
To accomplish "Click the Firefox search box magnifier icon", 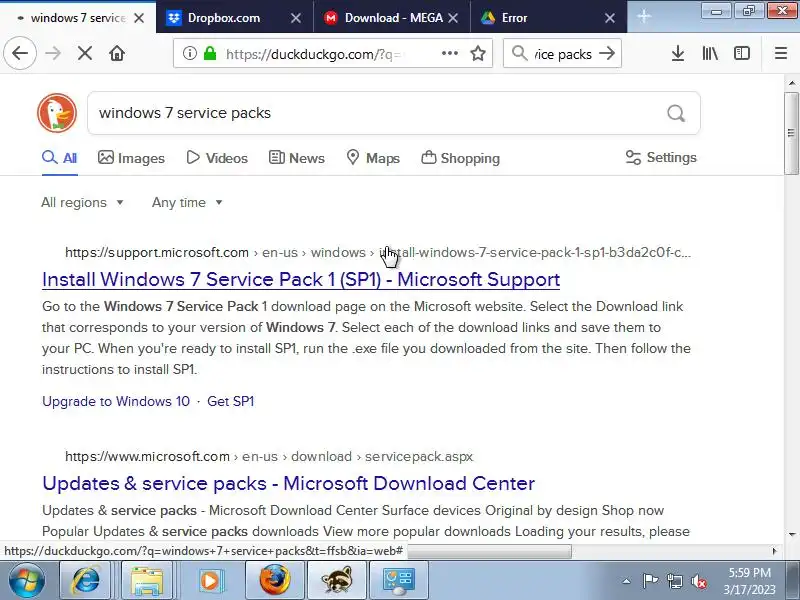I will point(519,53).
